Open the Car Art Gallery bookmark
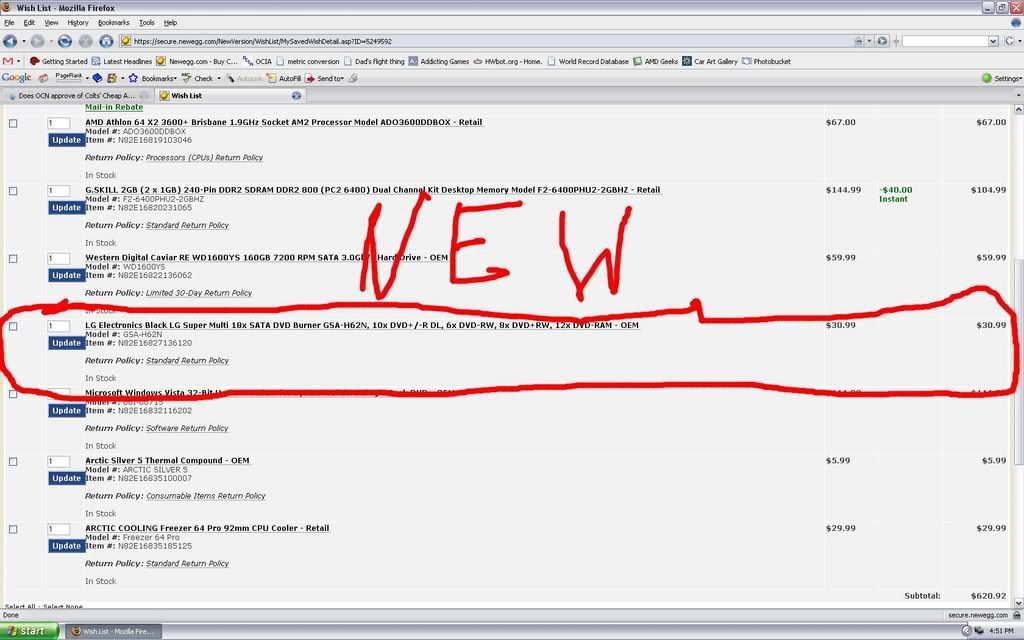Image resolution: width=1024 pixels, height=640 pixels. pyautogui.click(x=710, y=61)
